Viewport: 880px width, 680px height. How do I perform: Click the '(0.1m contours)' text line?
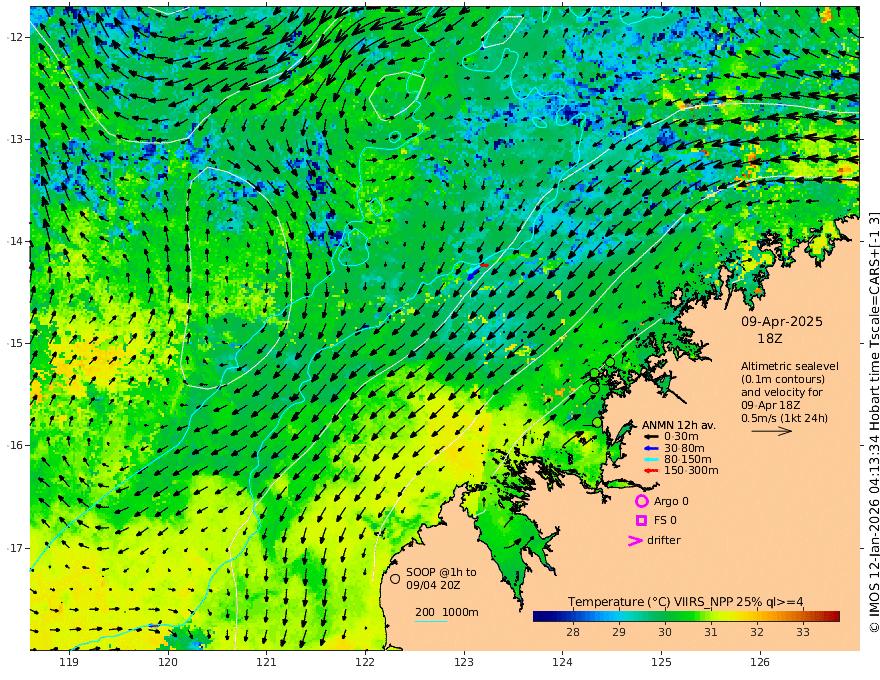point(782,379)
